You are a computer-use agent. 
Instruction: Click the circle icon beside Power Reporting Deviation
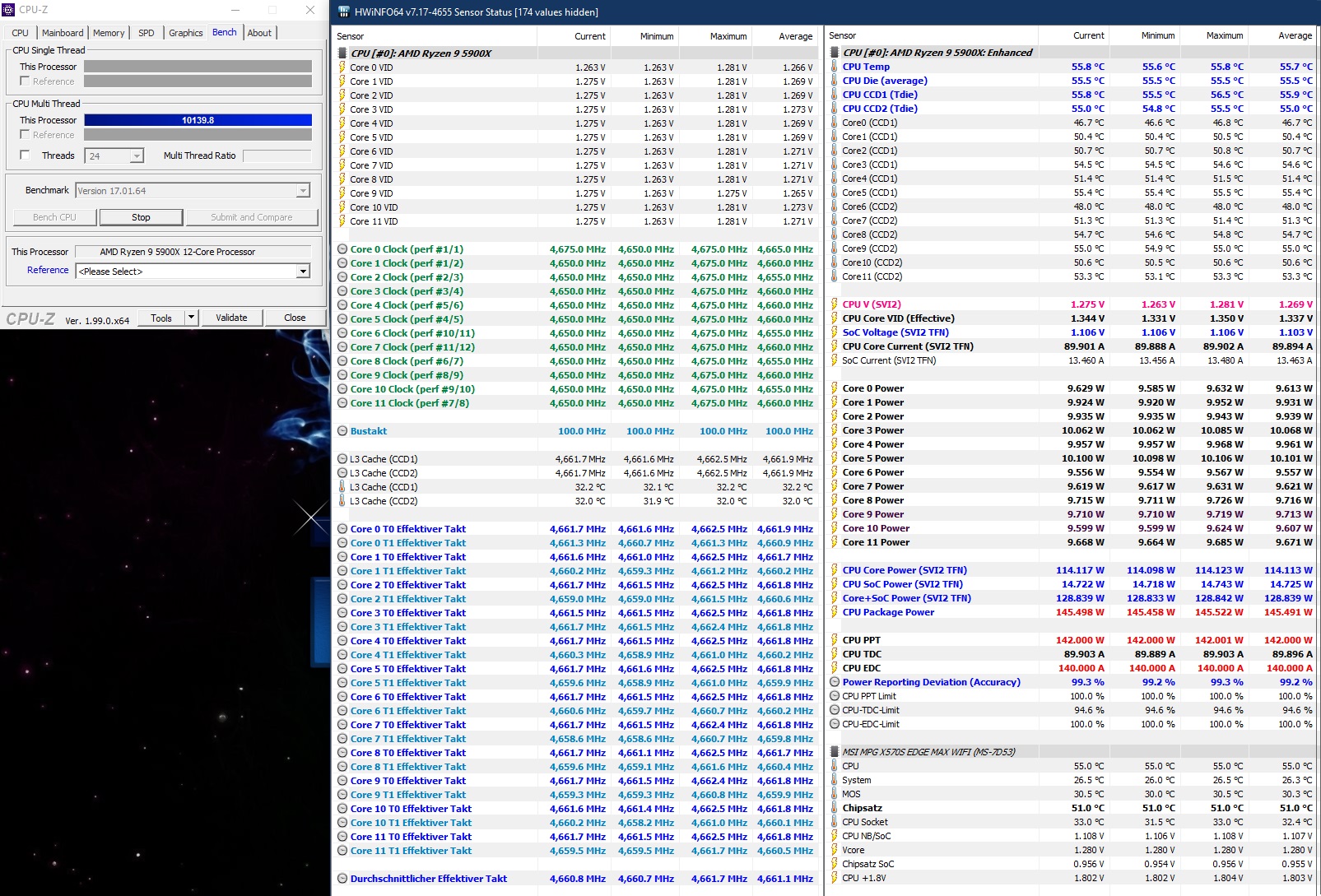click(x=835, y=682)
